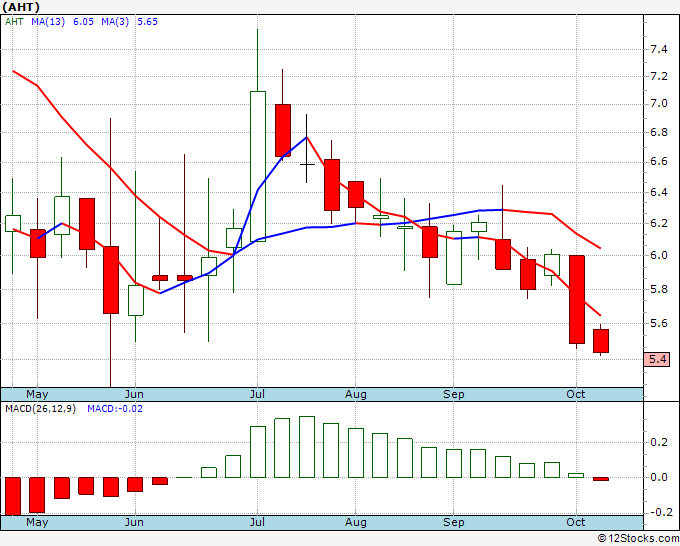Click Aug on the price chart time axis

[x=356, y=394]
